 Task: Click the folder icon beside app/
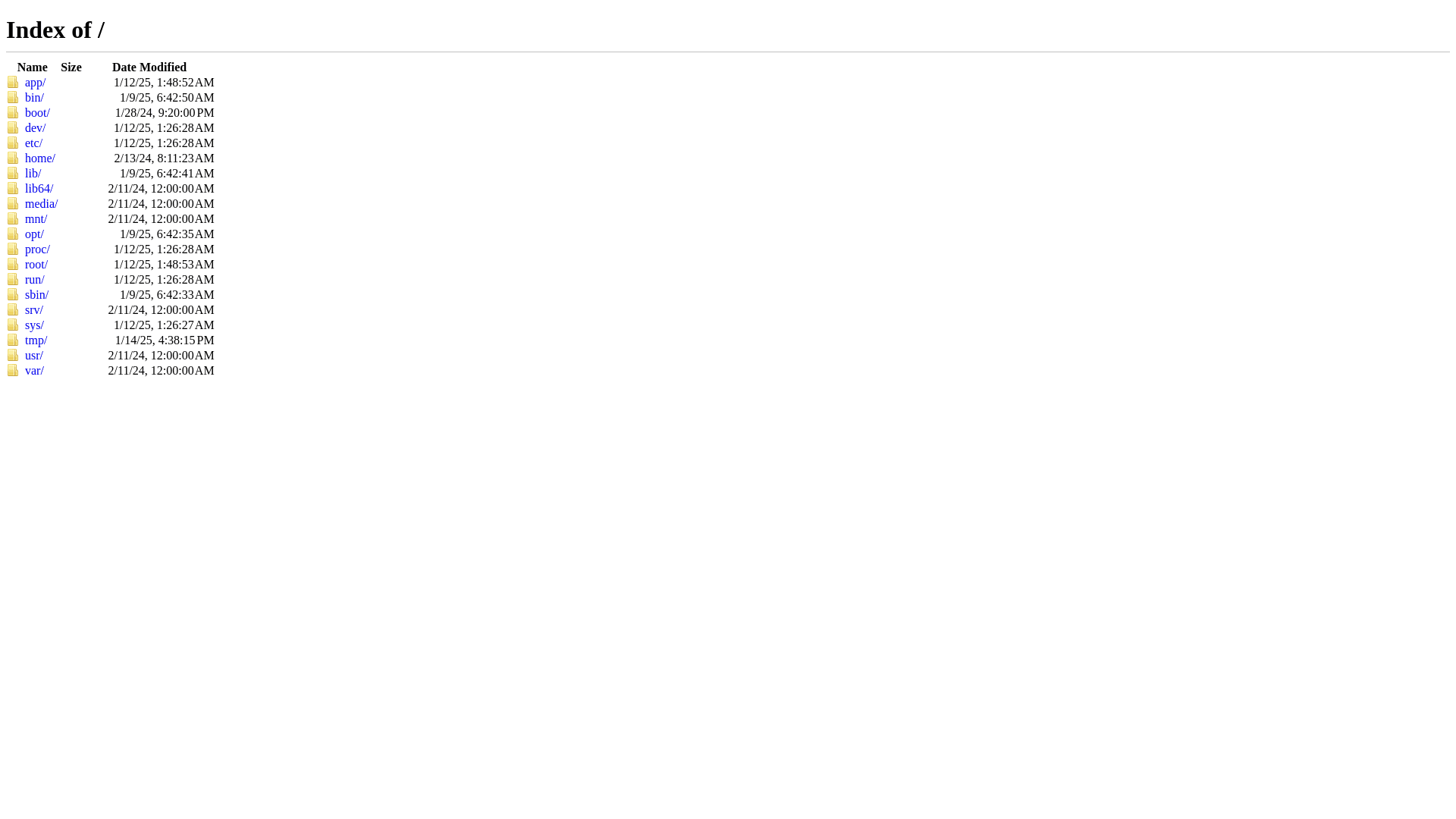point(13,82)
